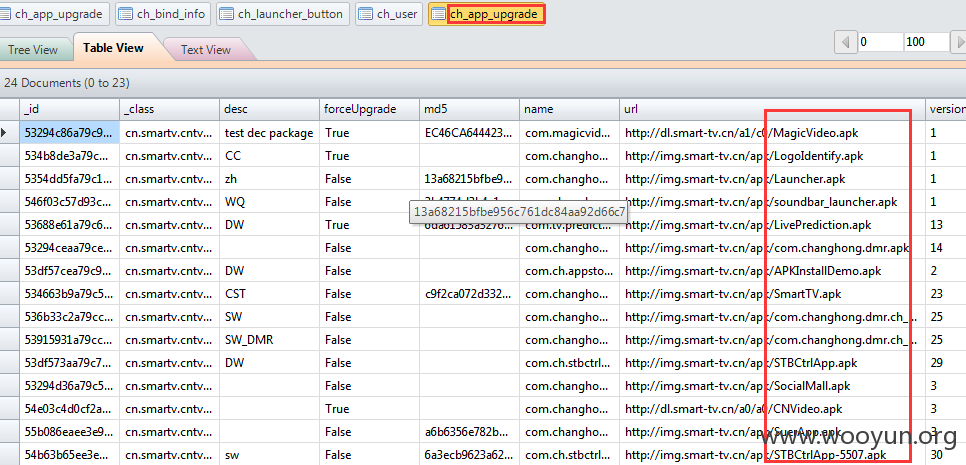
Task: Open the ch_bind_info collection tab
Action: coord(163,14)
